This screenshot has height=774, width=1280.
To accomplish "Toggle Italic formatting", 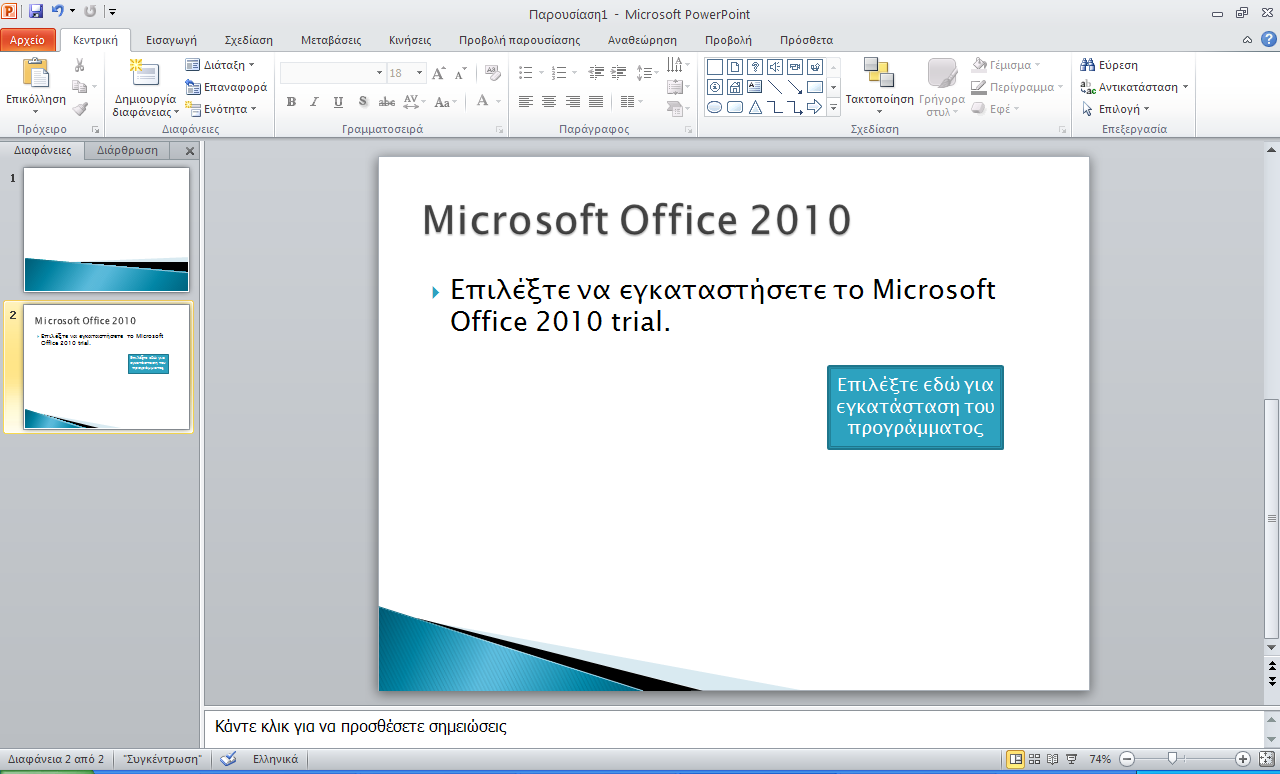I will tap(314, 101).
